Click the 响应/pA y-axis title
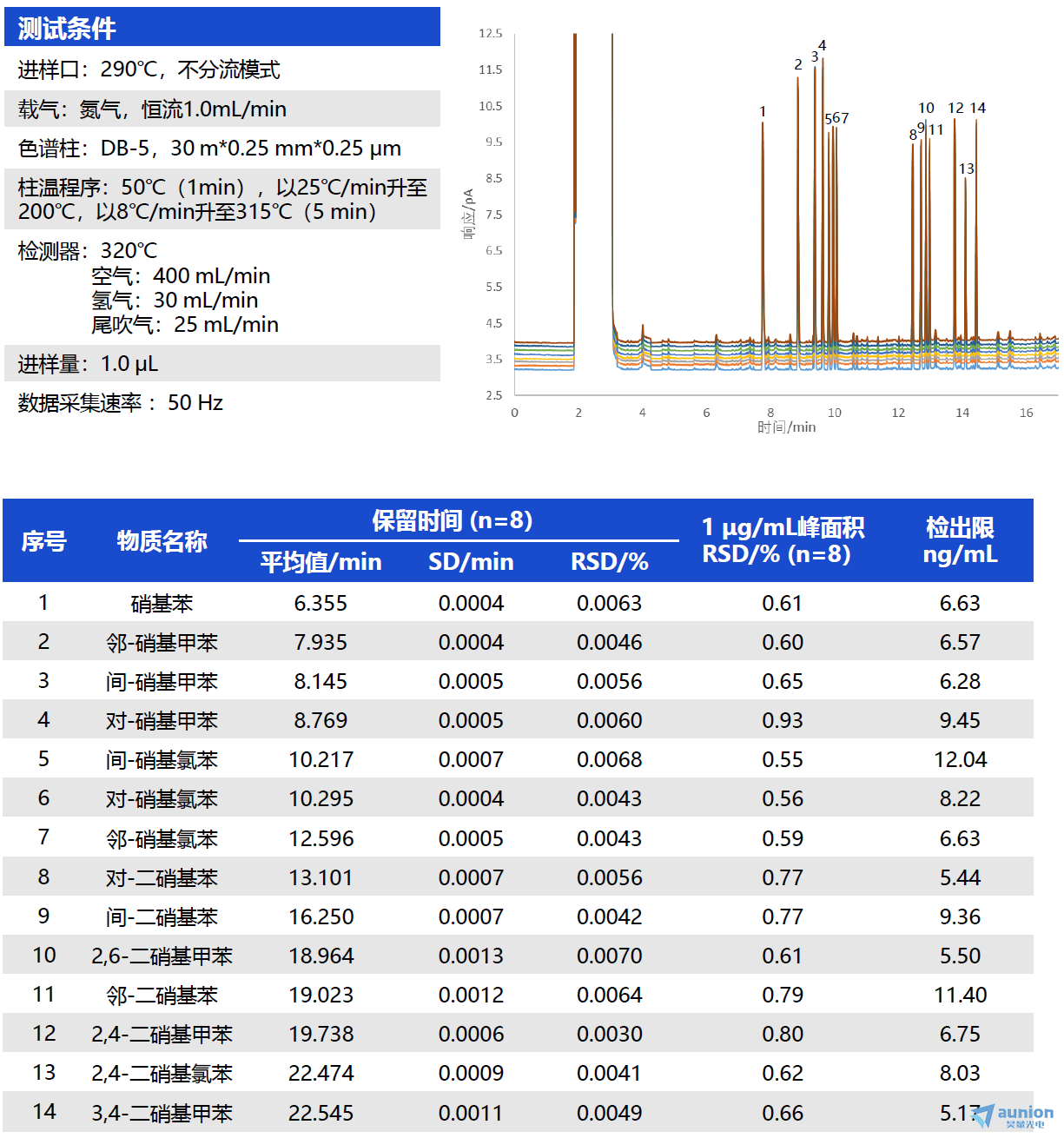 point(469,214)
